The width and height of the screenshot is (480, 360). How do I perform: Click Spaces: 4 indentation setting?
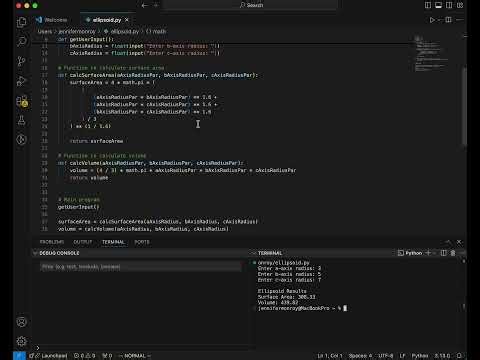[360, 356]
